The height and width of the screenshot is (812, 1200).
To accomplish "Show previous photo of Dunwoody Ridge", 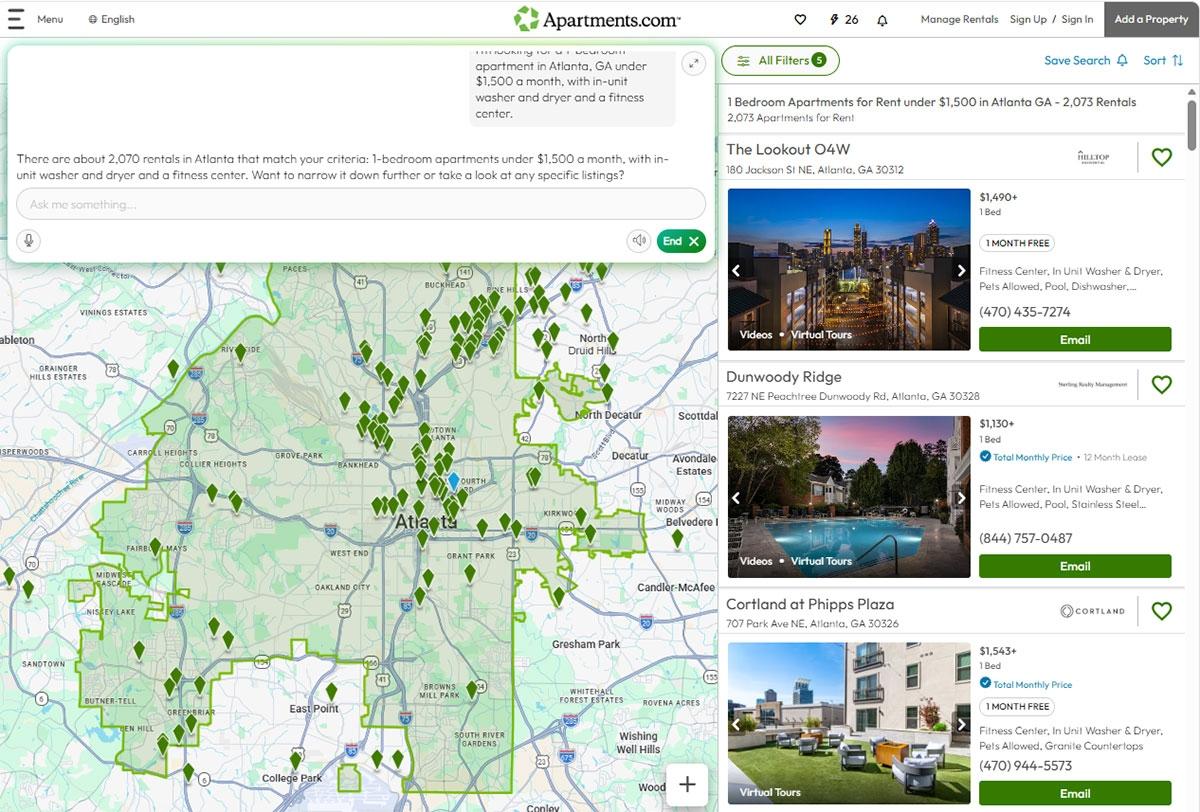I will tap(736, 497).
